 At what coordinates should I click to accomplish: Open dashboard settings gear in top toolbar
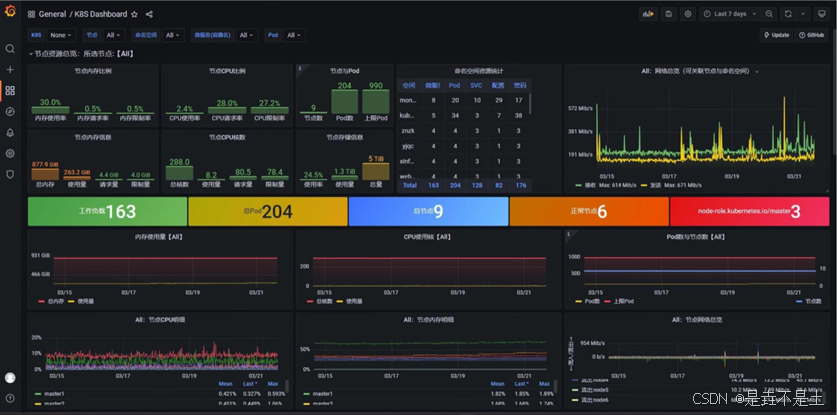coord(688,14)
